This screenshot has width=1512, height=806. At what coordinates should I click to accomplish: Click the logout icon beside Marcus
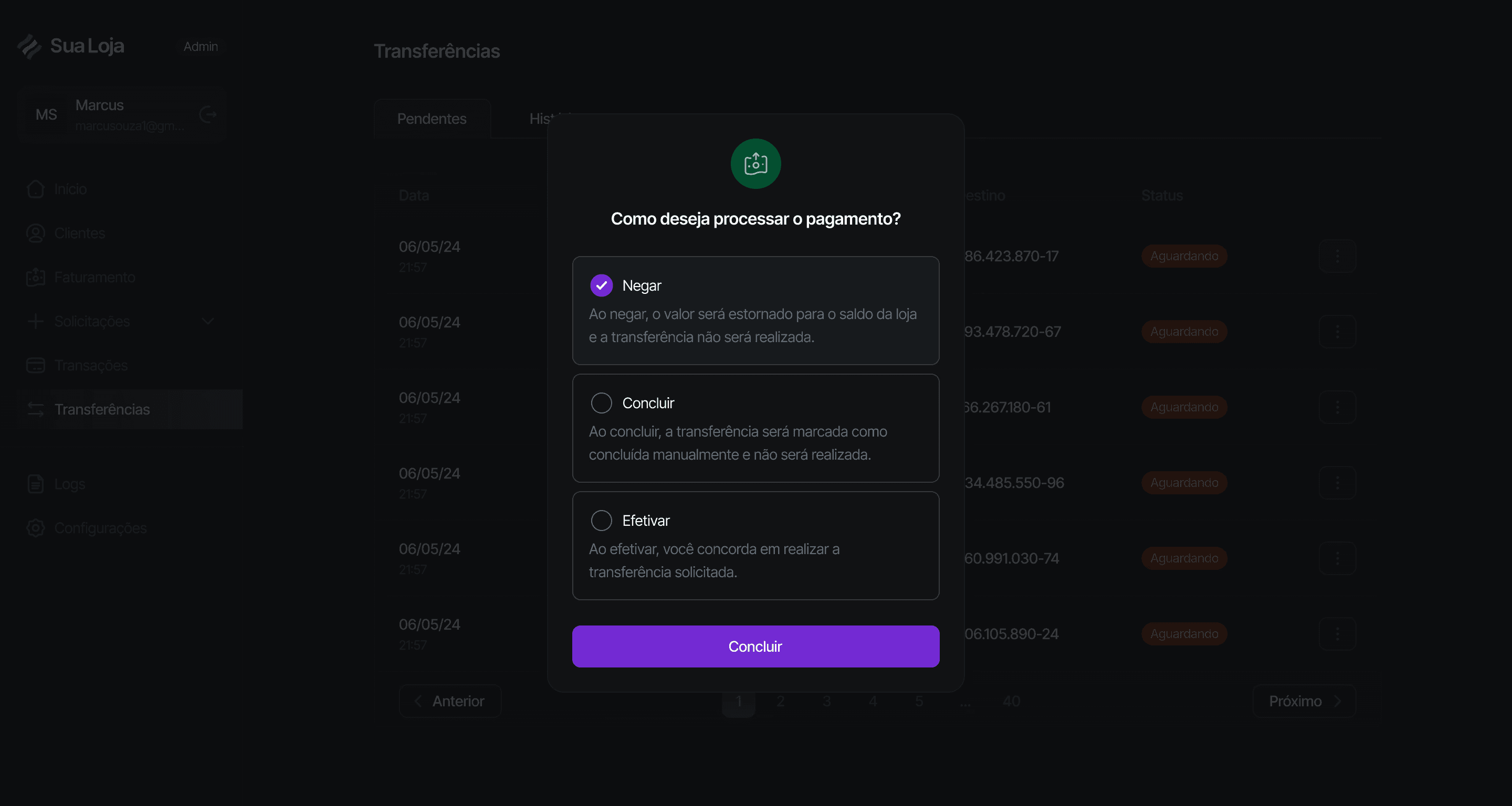tap(208, 114)
